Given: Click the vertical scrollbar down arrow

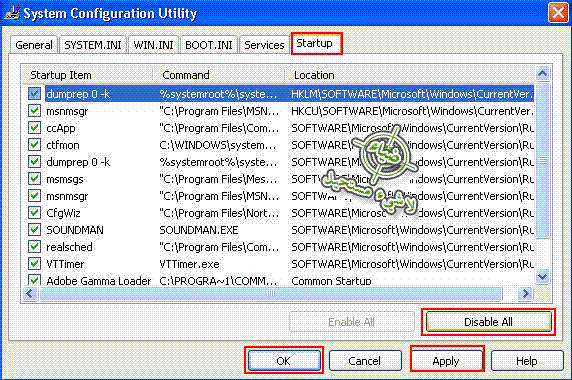Looking at the screenshot, I should pos(542,276).
